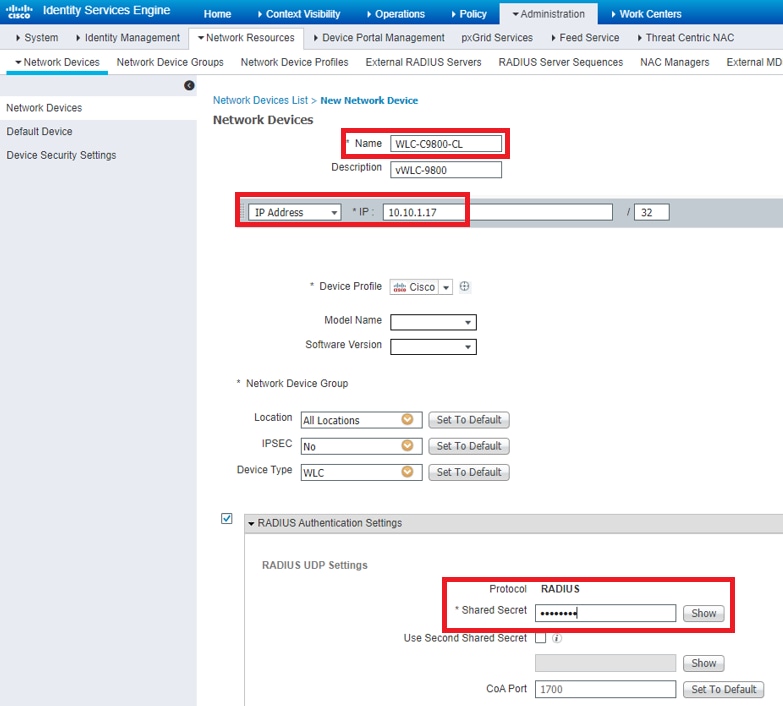Select Default Device in the sidebar

click(x=39, y=131)
